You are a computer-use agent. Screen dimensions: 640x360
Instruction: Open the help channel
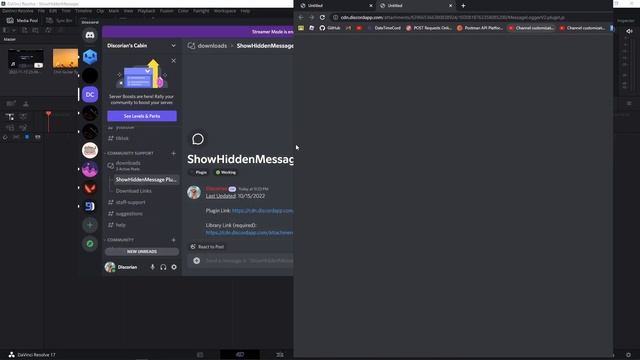[121, 225]
